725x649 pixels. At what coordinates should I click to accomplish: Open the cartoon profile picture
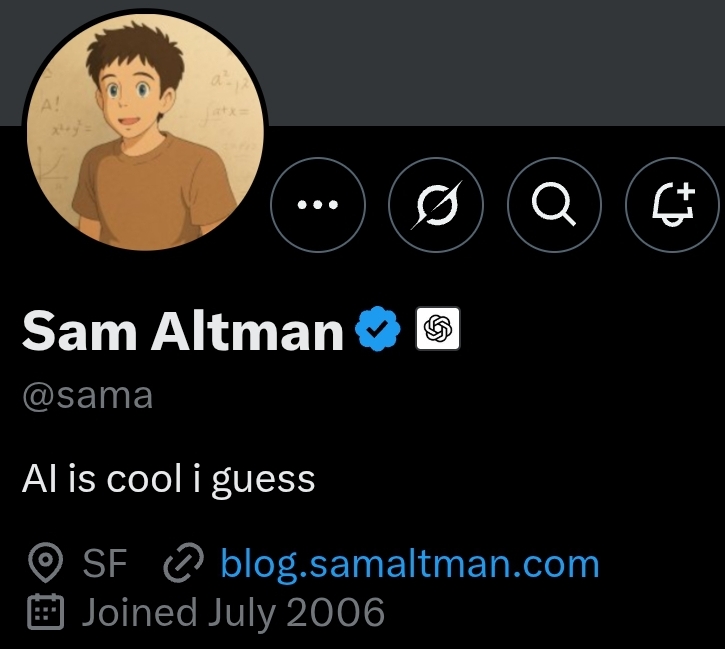(x=145, y=133)
